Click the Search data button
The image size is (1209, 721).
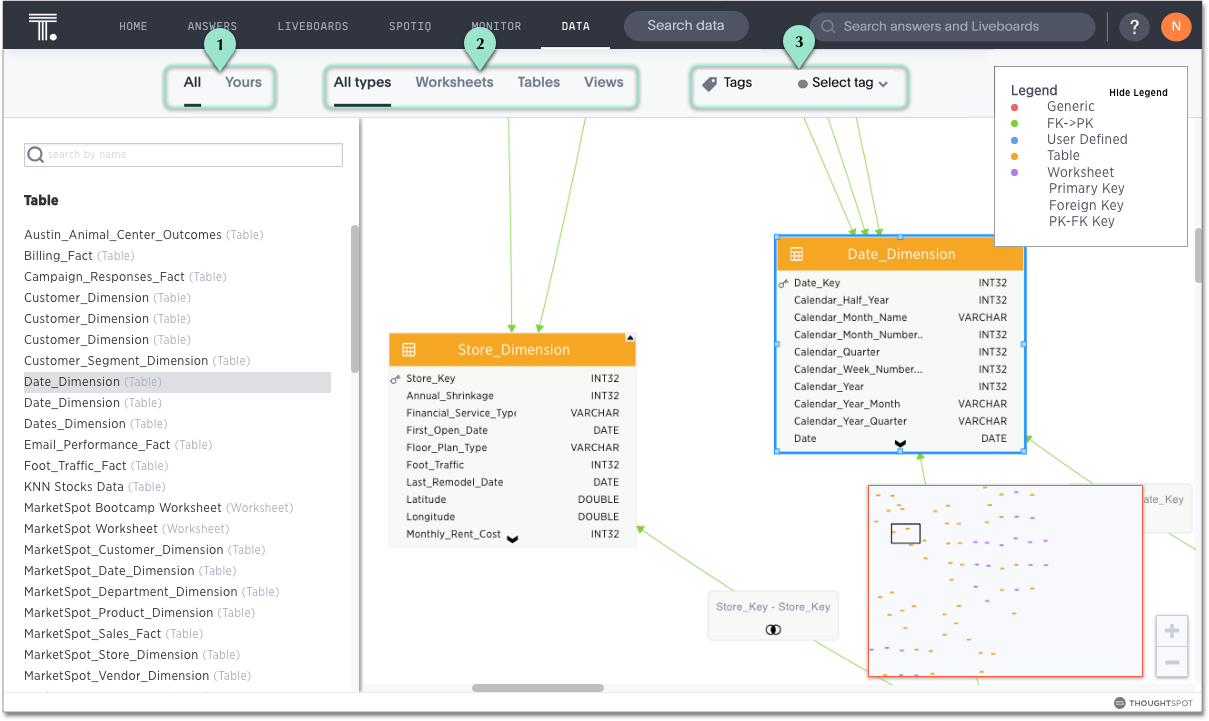[686, 26]
